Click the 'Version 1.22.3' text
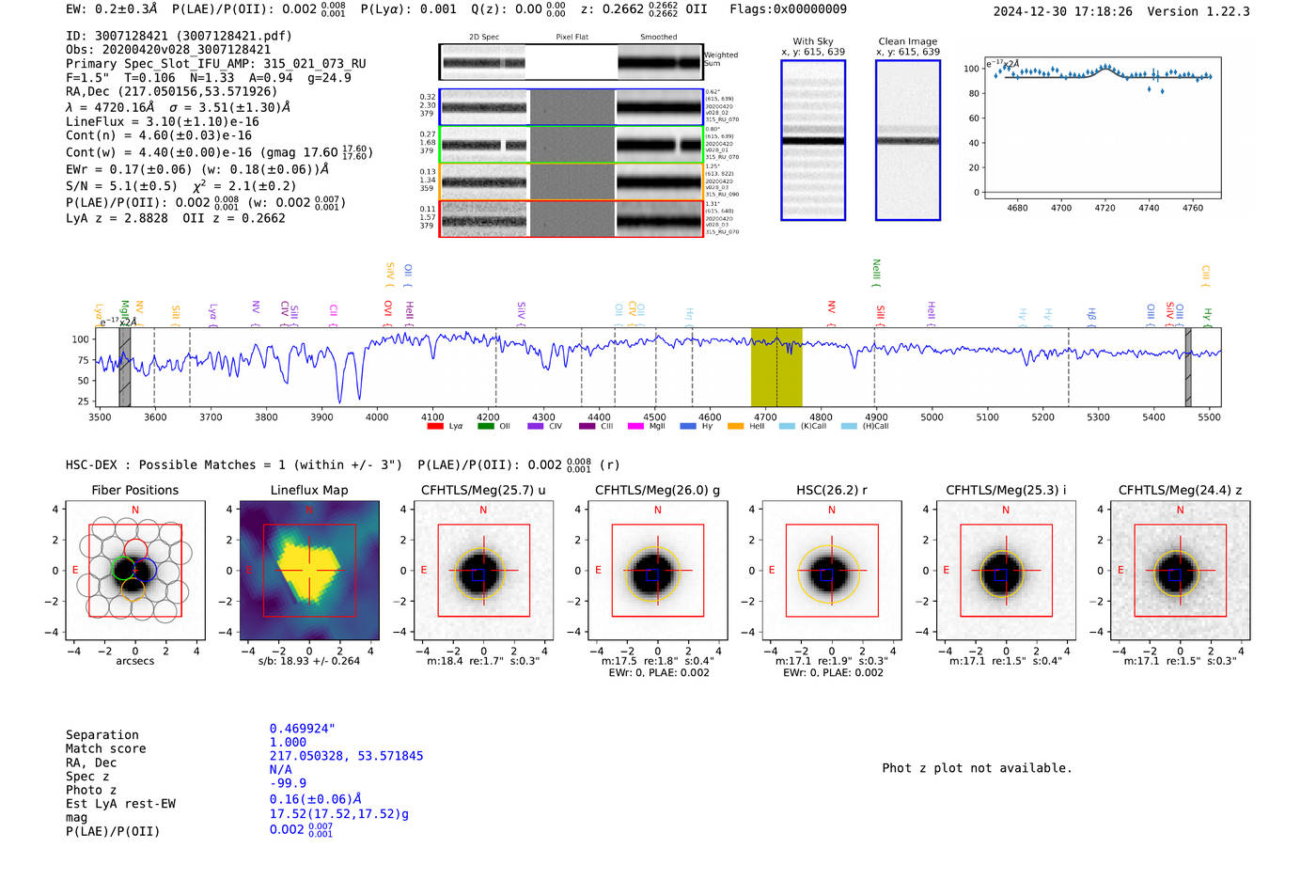The width and height of the screenshot is (1316, 896). coord(1198,11)
